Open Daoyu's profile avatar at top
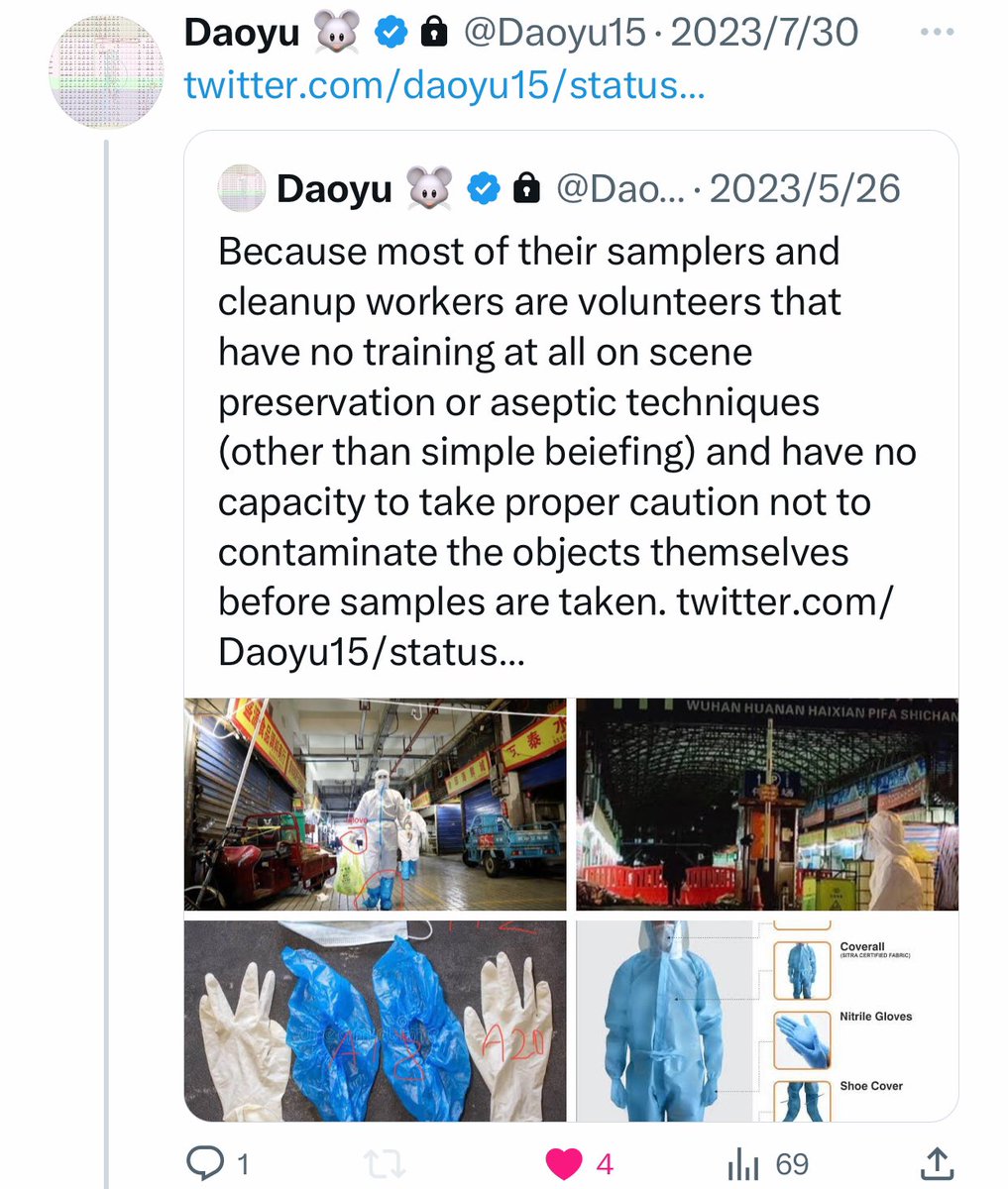Screen dimensions: 1008x1189 pos(107,71)
